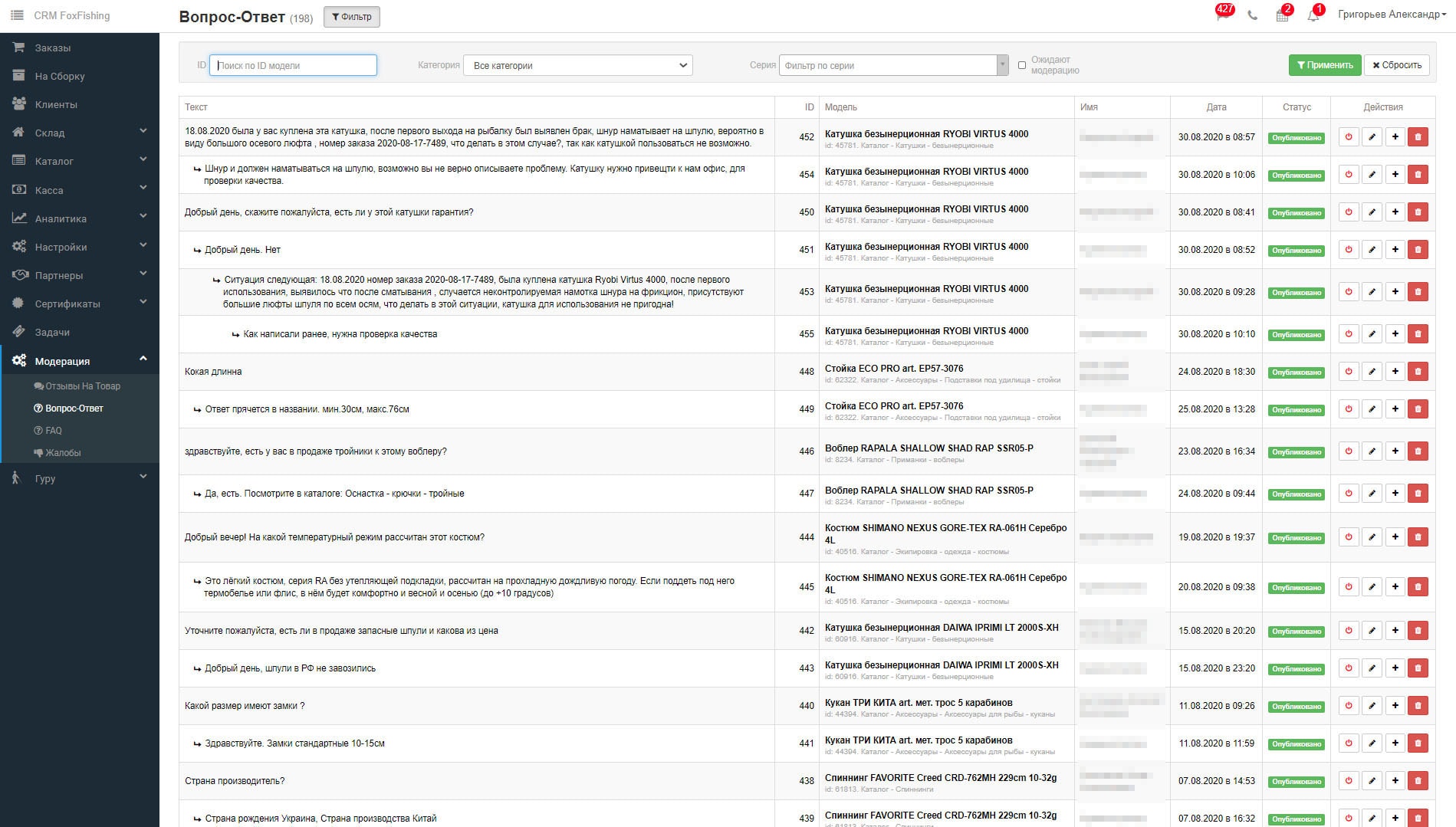
Task: Delete entry ID 443 with trash icon
Action: [x=1418, y=668]
